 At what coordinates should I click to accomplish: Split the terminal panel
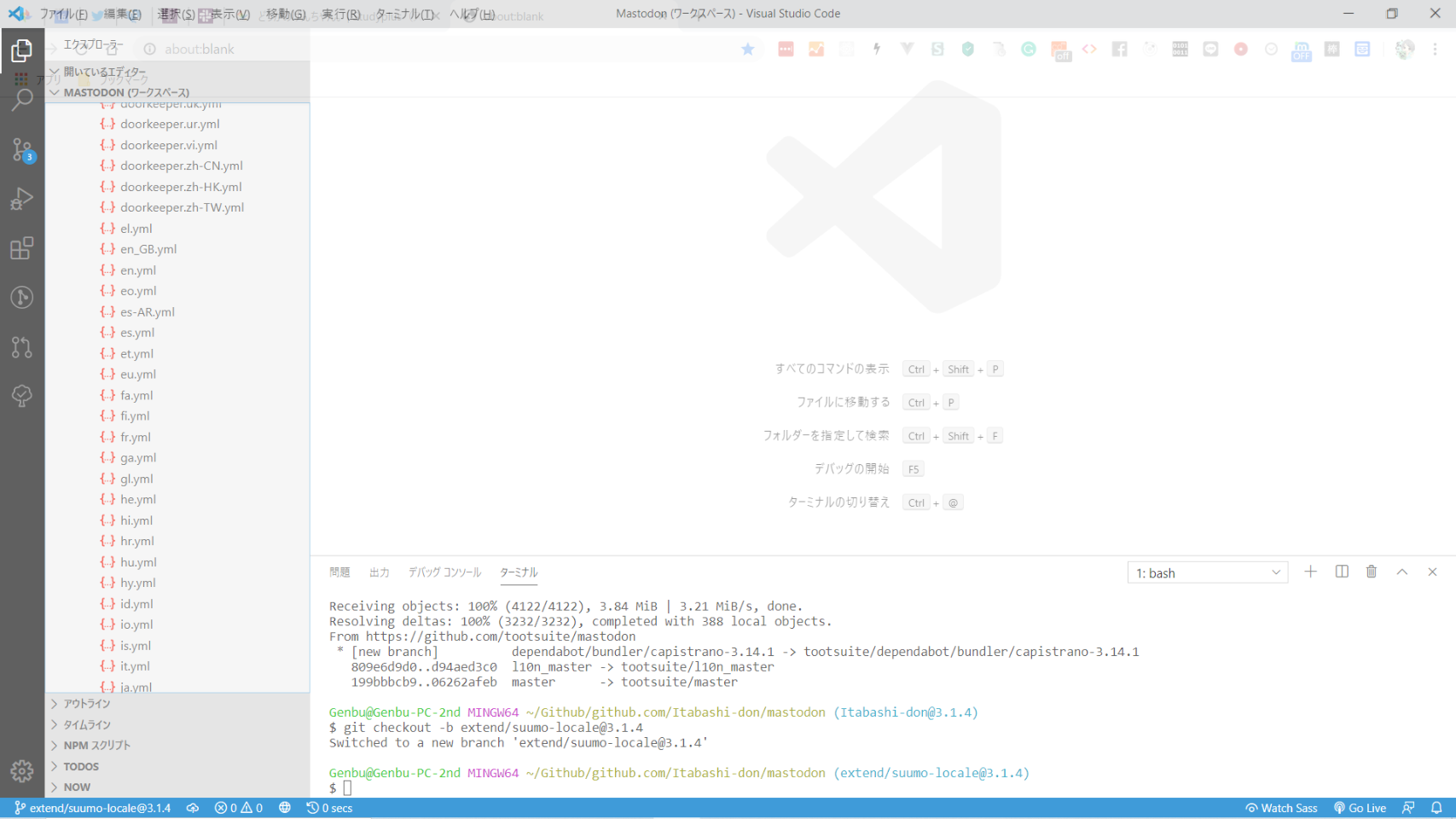coord(1342,572)
